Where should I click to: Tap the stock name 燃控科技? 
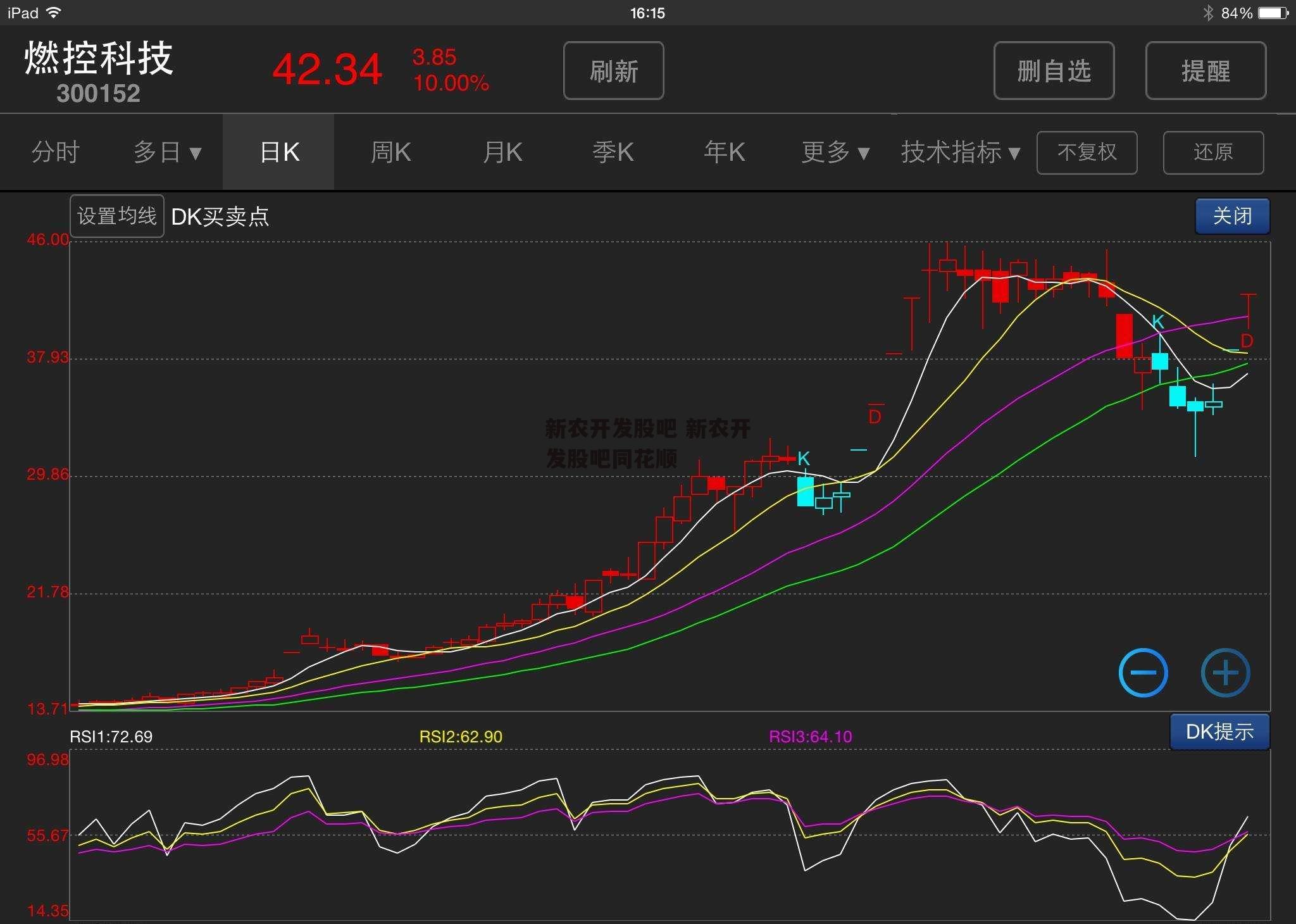click(99, 58)
